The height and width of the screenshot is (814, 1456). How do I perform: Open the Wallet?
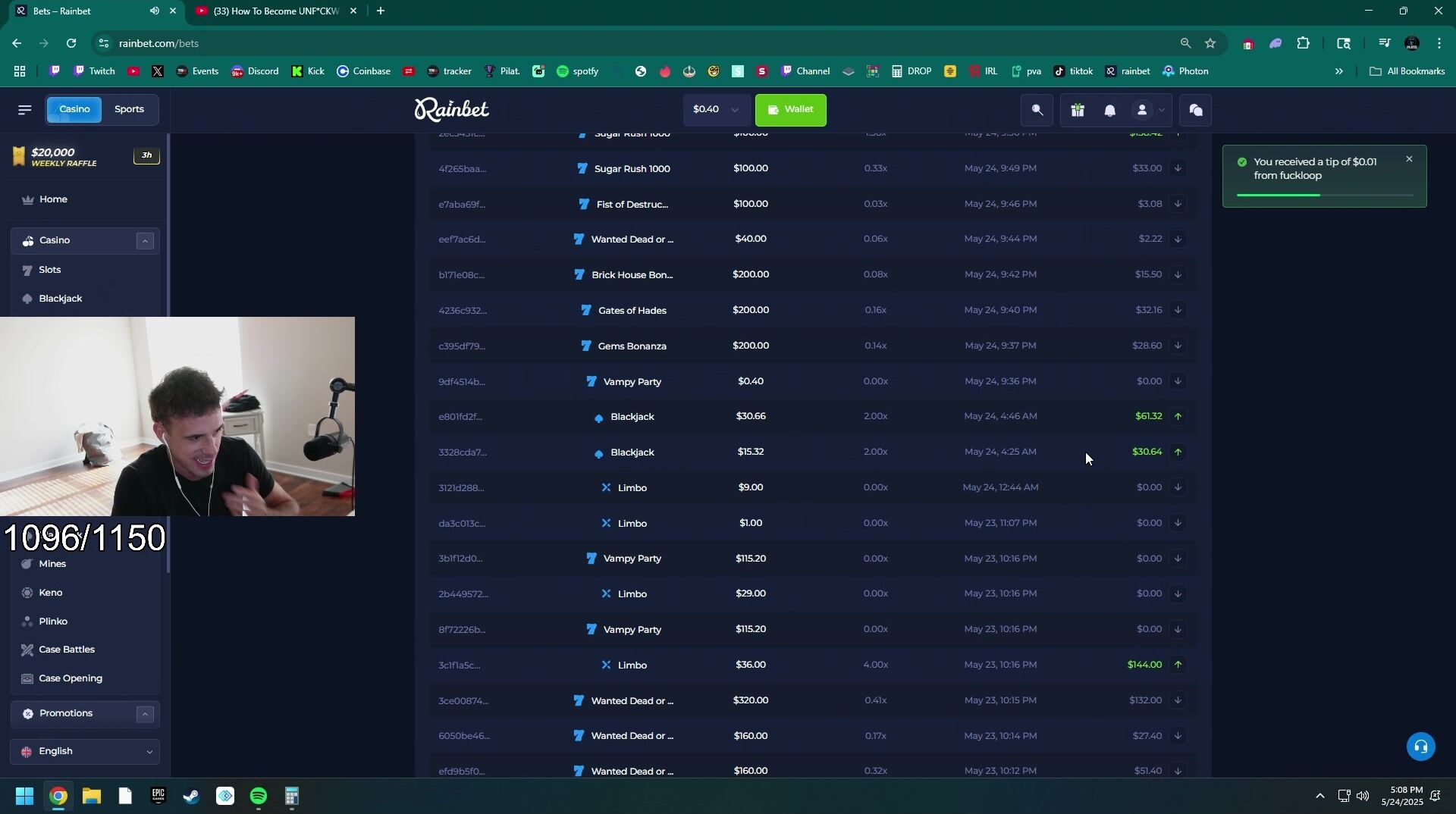tap(791, 110)
